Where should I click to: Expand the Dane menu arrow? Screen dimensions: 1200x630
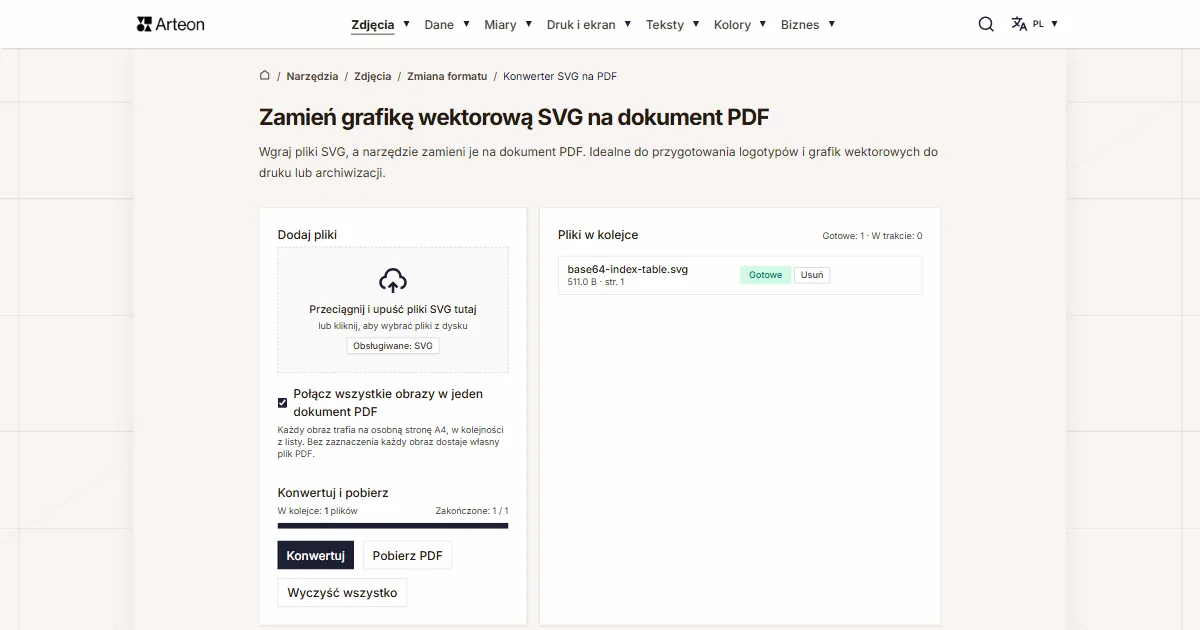(465, 23)
